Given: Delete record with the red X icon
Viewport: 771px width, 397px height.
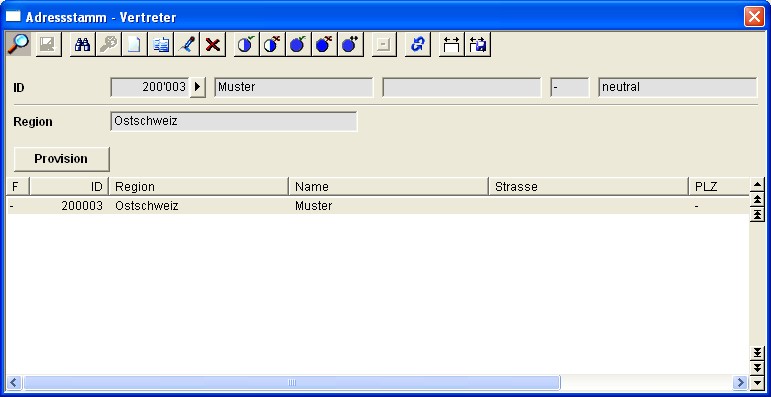Looking at the screenshot, I should (x=212, y=45).
